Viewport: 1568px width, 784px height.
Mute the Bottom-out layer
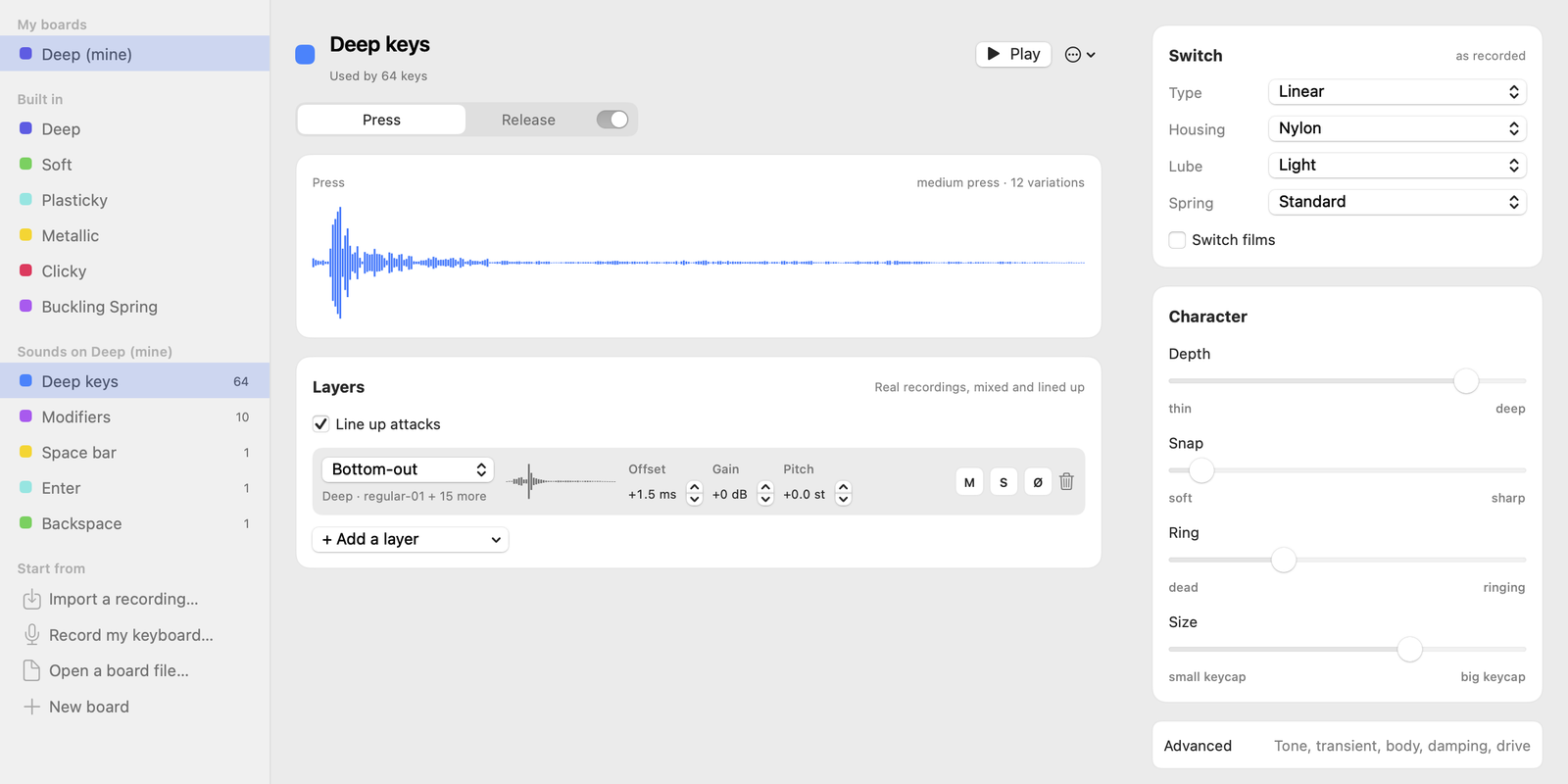pyautogui.click(x=969, y=482)
